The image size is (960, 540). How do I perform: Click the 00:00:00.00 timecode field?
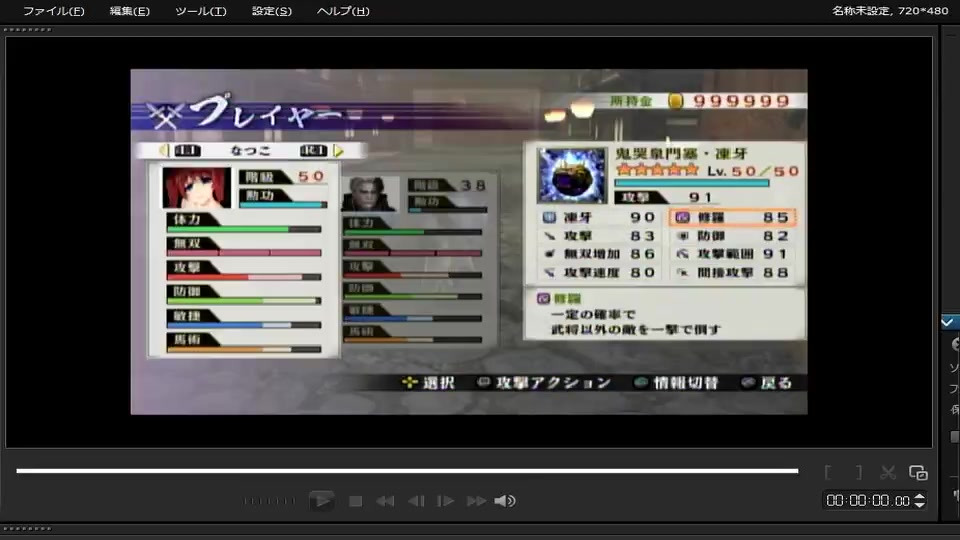[868, 501]
